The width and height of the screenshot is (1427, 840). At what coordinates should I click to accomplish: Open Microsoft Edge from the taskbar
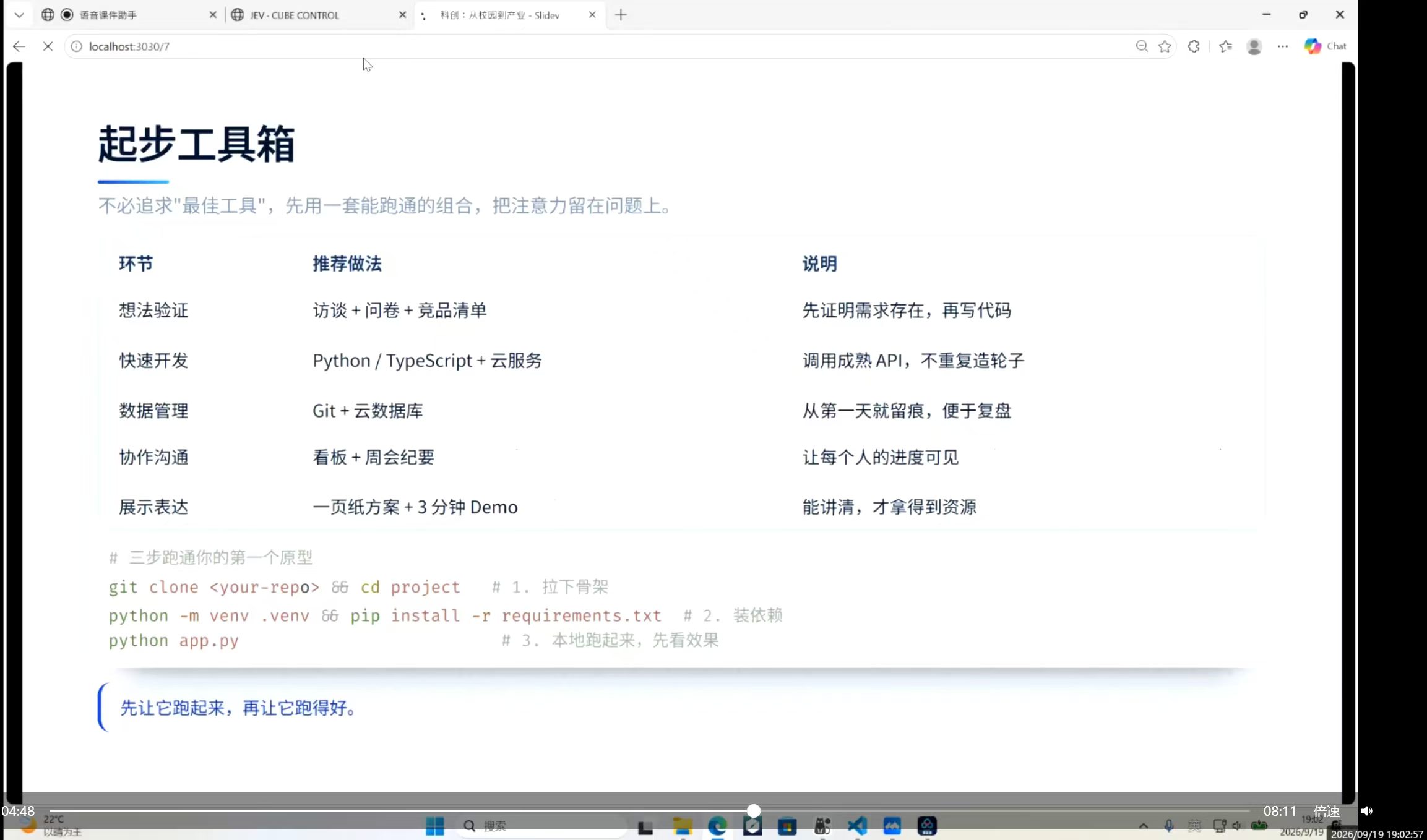717,826
